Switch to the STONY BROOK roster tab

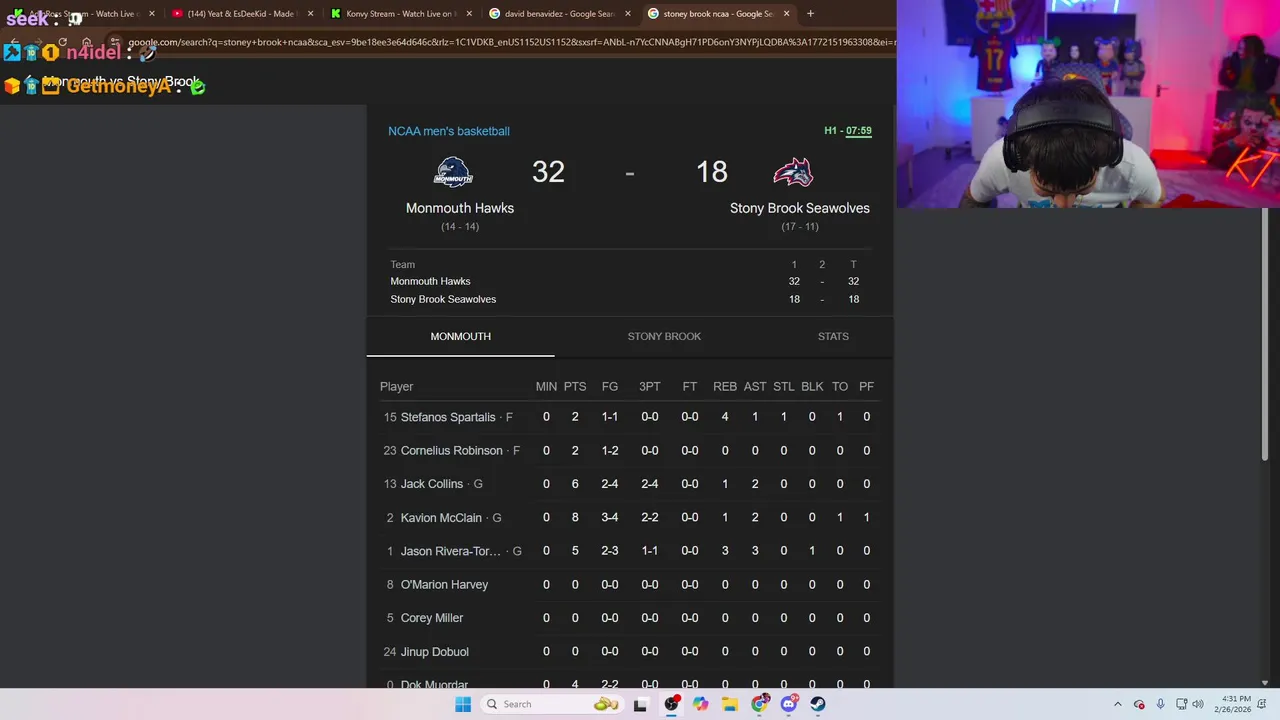pos(664,337)
